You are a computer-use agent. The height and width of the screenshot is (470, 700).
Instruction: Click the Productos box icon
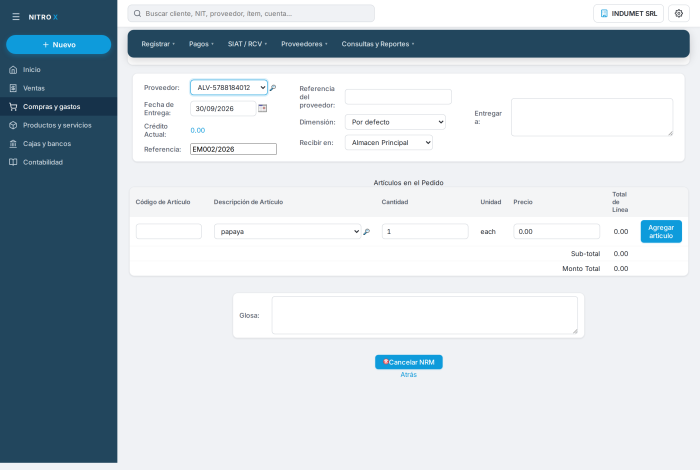[13, 125]
